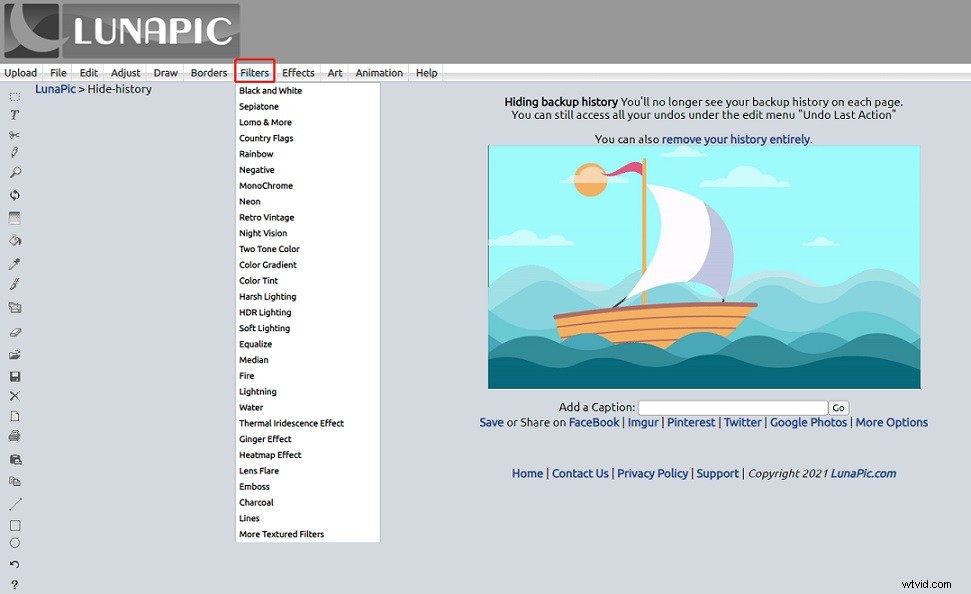Open the Effects menu
The width and height of the screenshot is (971, 594).
point(298,71)
